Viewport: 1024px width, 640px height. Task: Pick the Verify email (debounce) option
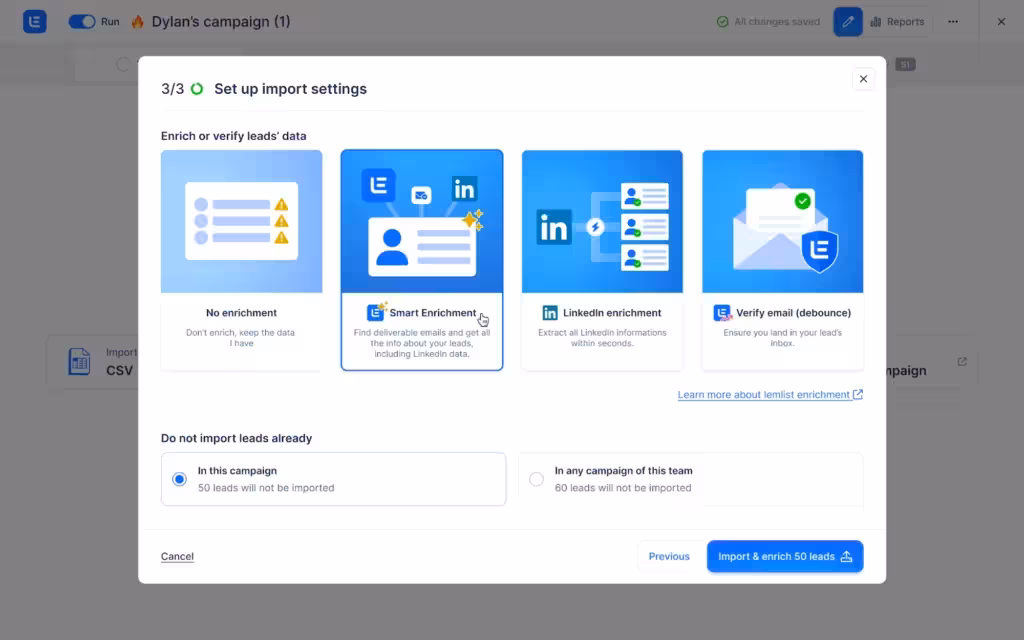click(782, 260)
